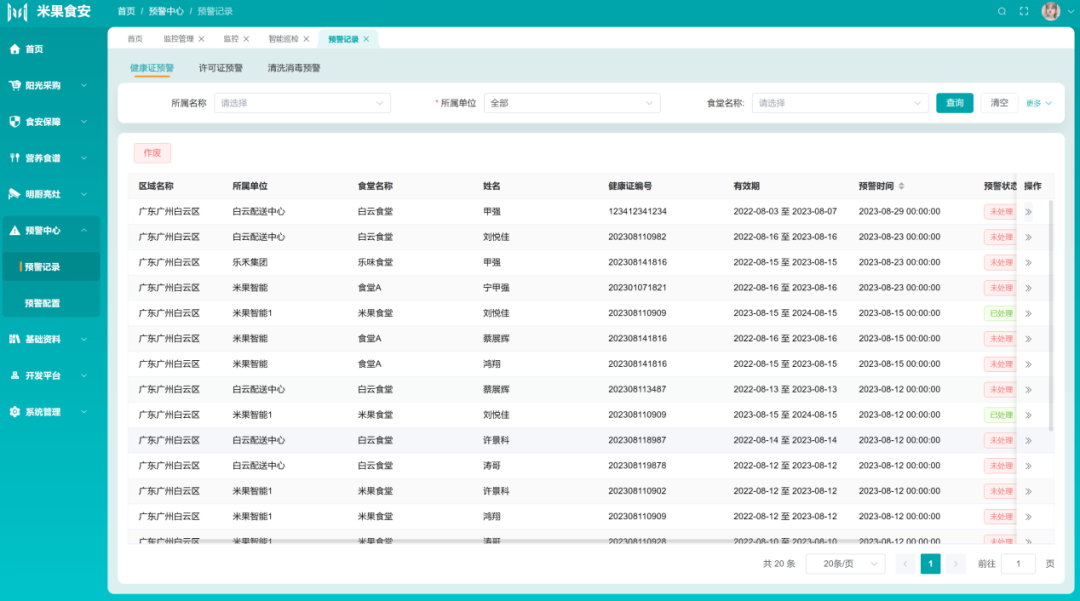Open row actions for 202308113487

[1028, 390]
